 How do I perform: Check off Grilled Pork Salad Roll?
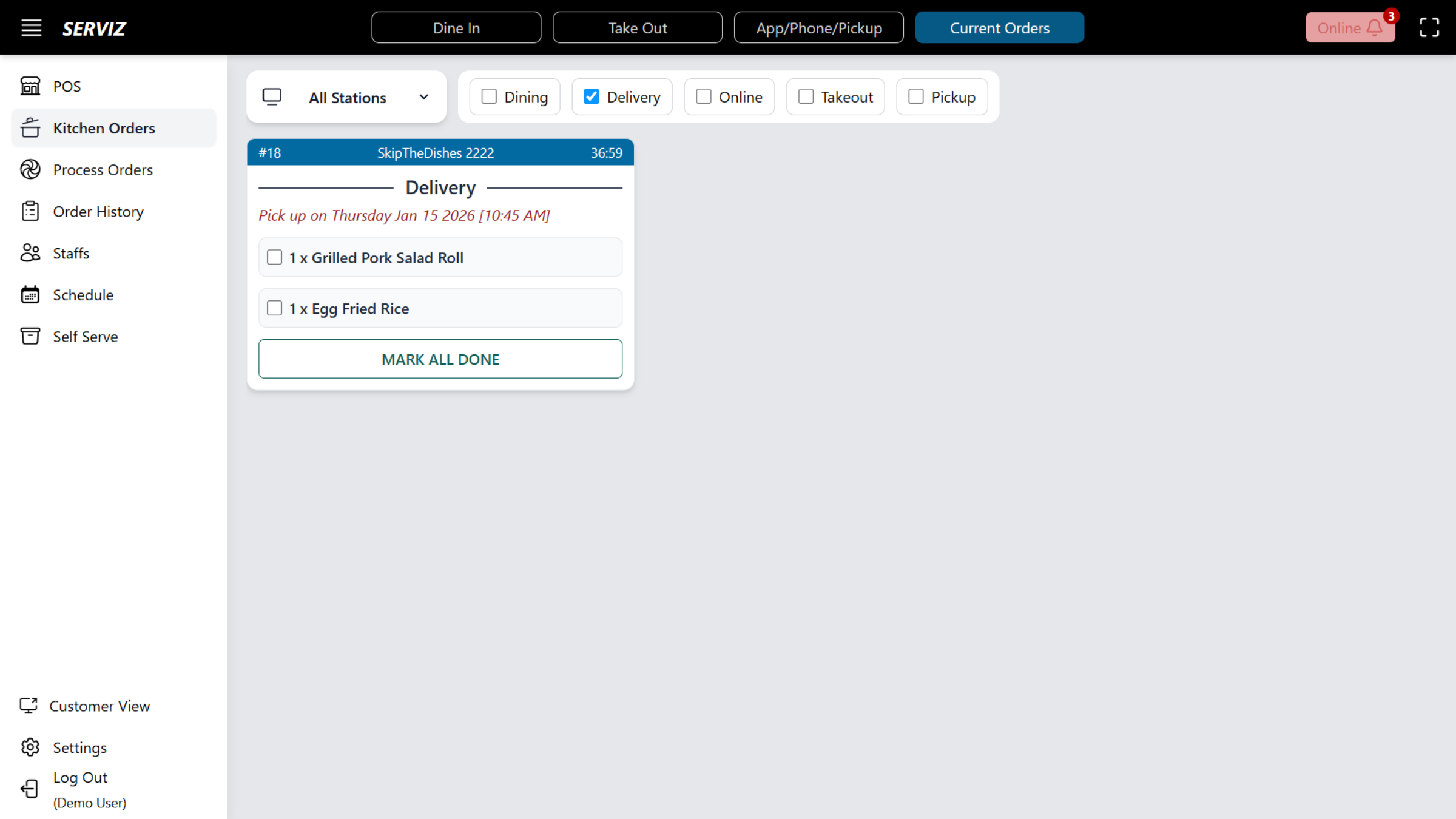(x=275, y=258)
